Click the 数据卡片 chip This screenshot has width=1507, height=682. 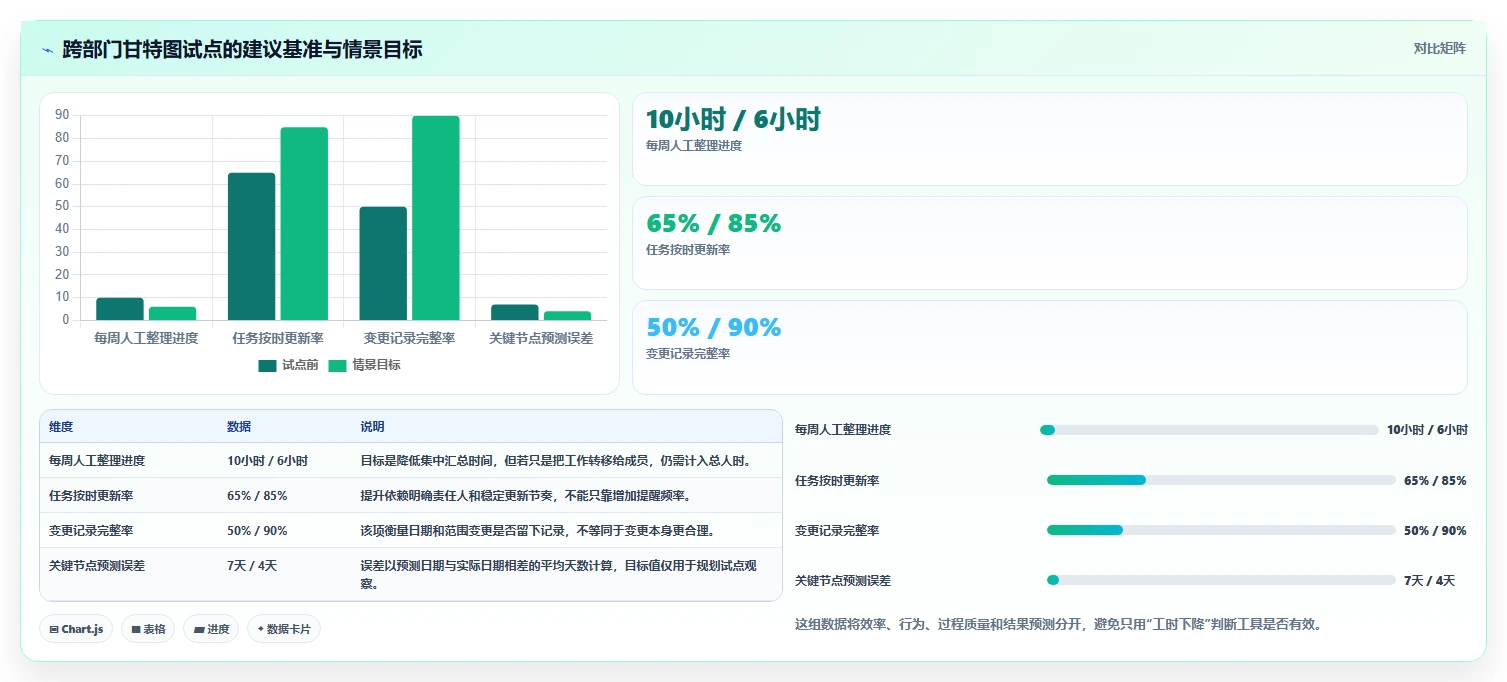284,629
